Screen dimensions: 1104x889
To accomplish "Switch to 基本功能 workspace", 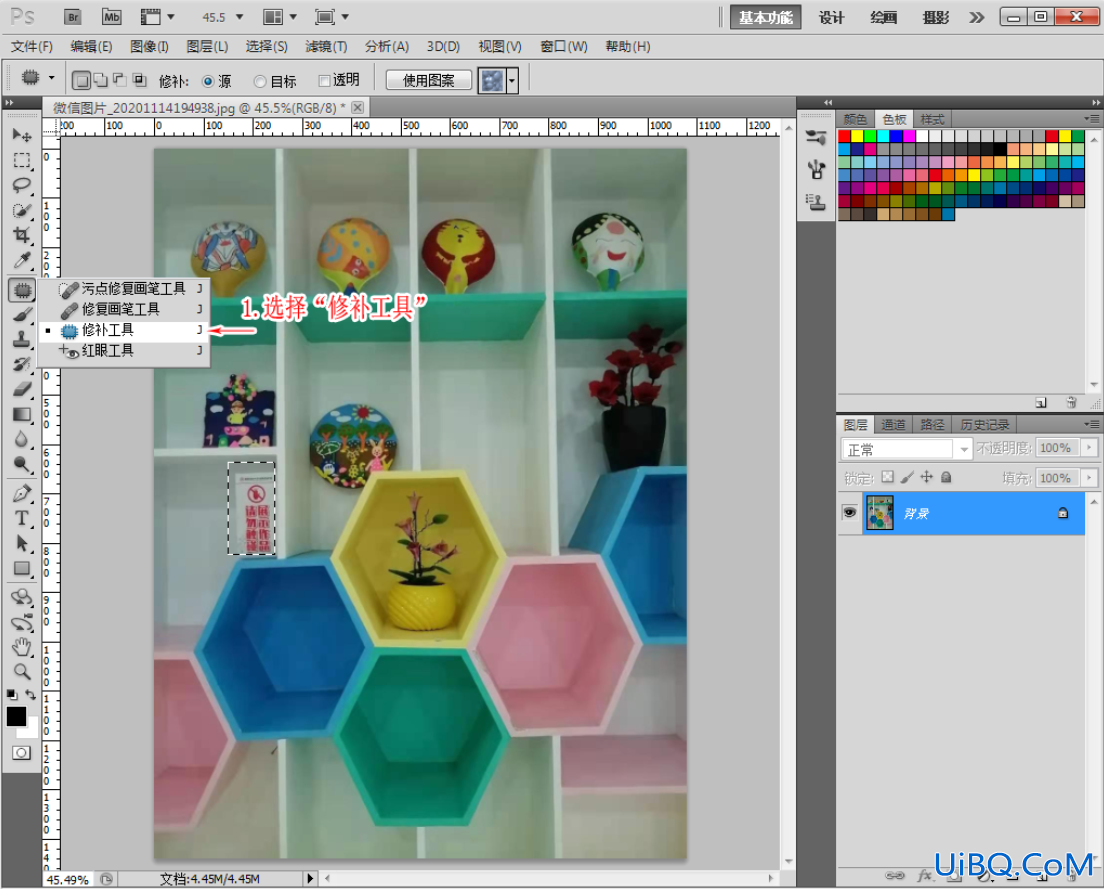I will tap(765, 18).
